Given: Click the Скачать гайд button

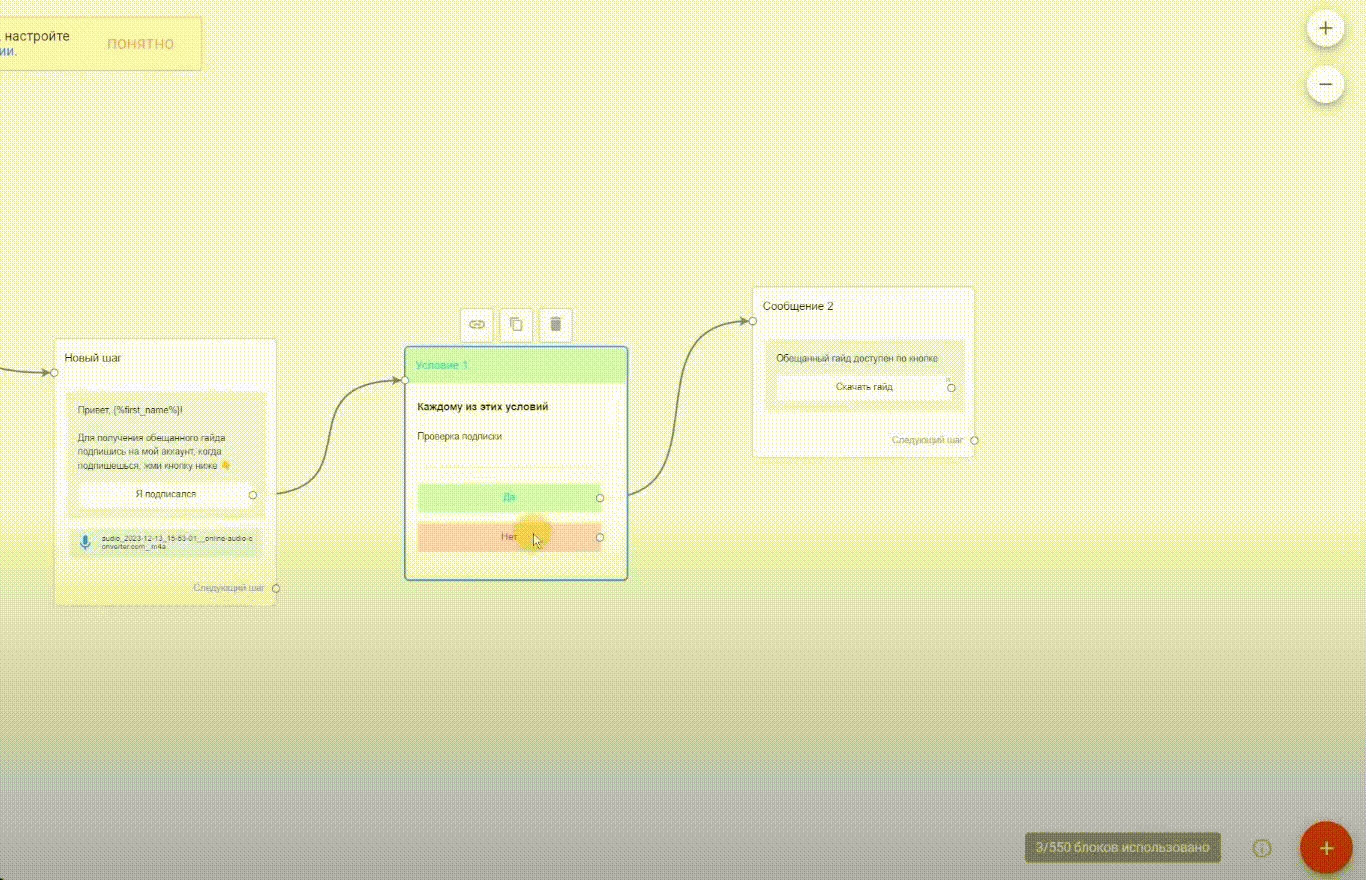Looking at the screenshot, I should click(863, 387).
